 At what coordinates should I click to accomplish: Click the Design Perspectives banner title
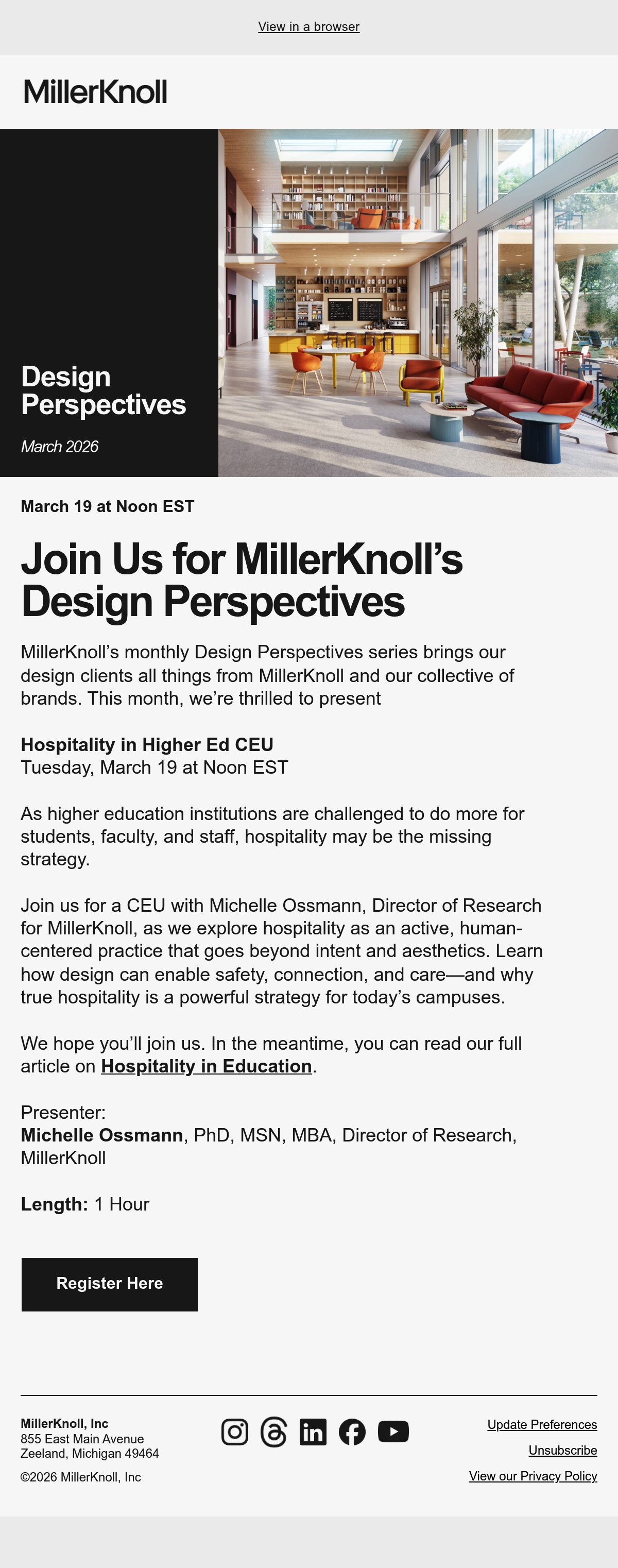104,390
